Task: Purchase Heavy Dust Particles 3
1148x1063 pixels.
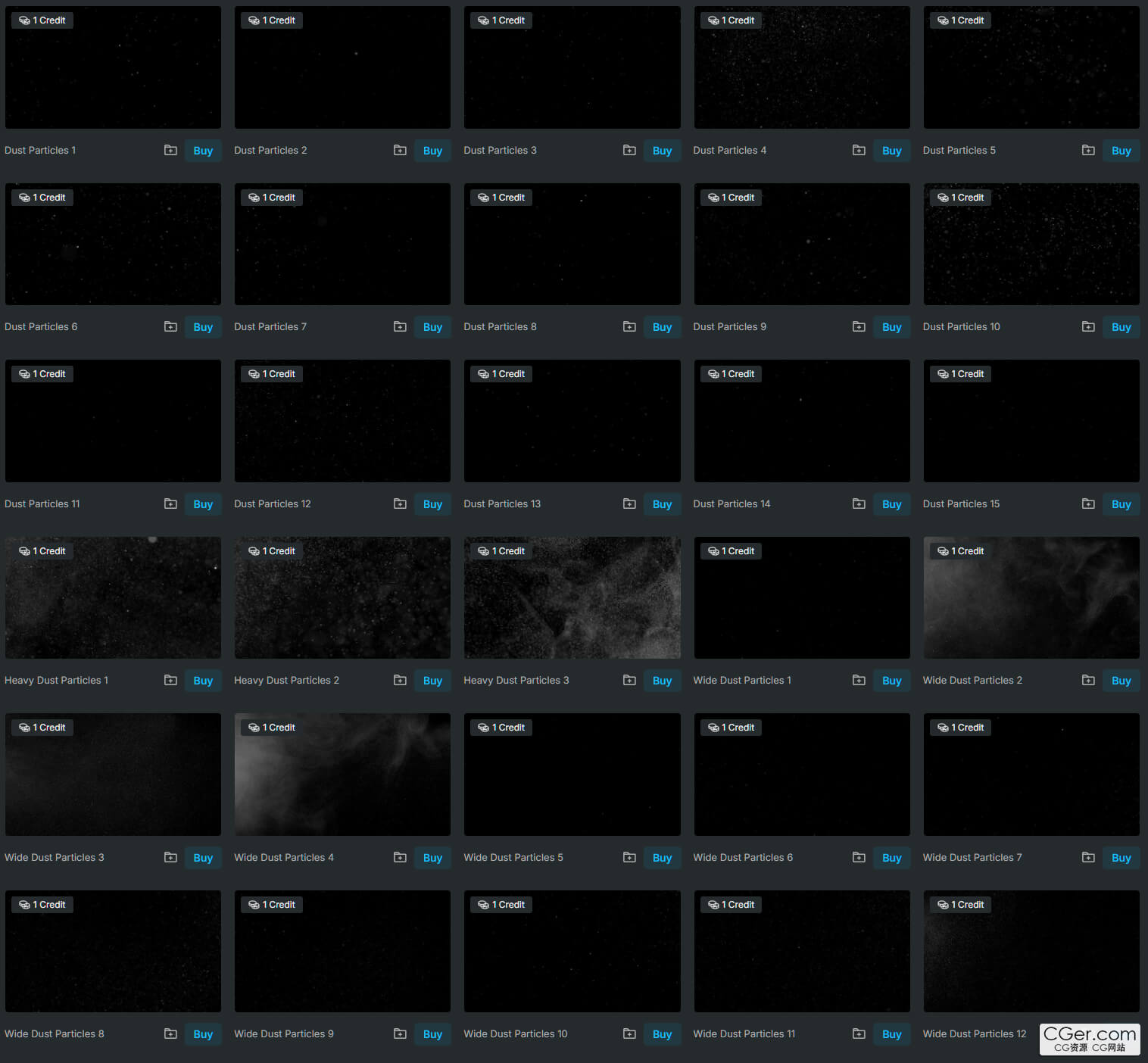Action: 662,681
